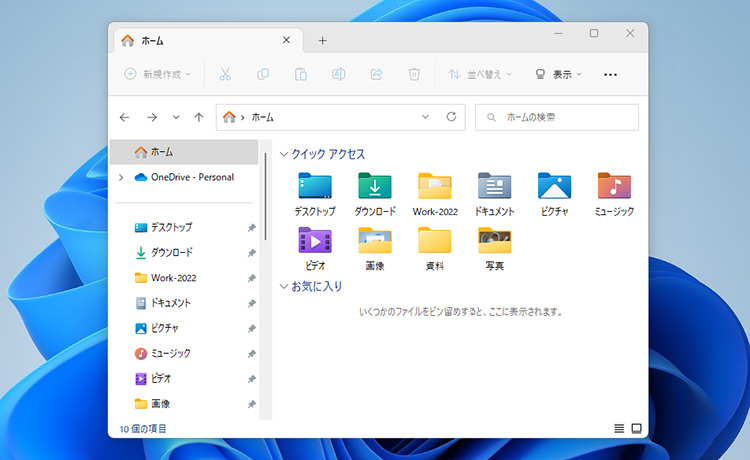Click the delete trash can icon
The image size is (750, 460).
414,74
